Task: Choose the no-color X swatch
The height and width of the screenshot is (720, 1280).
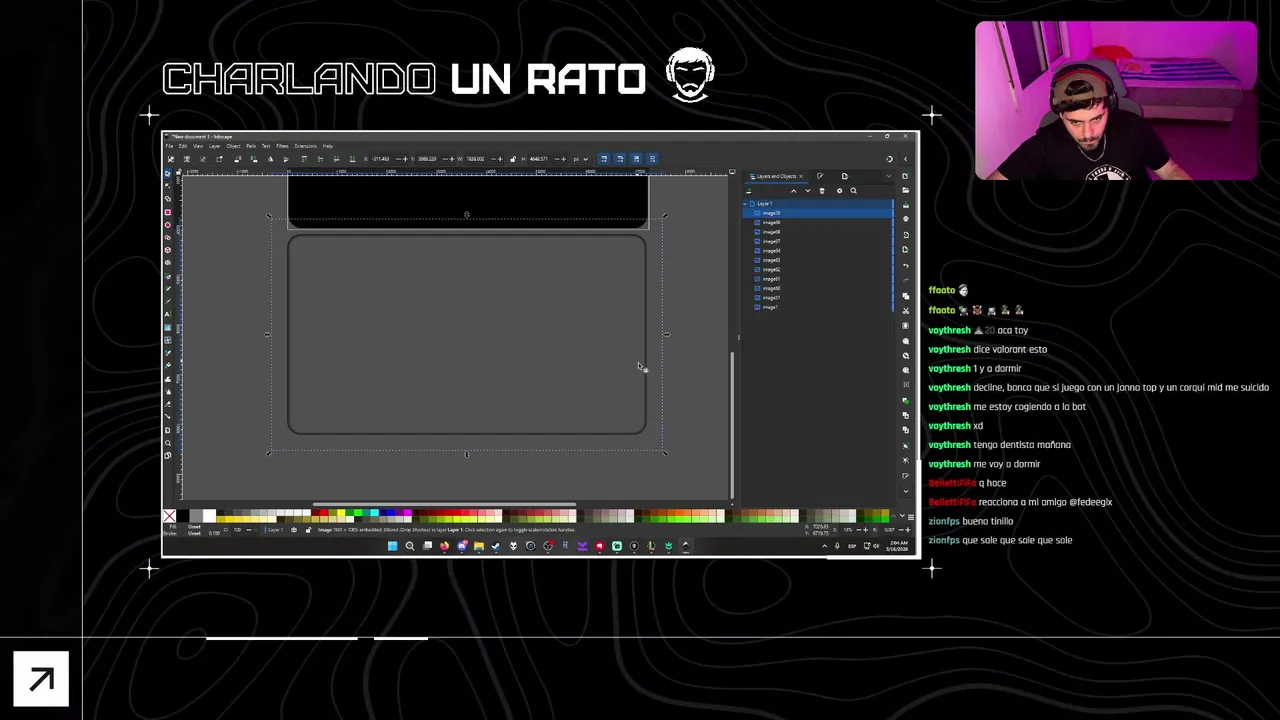Action: coord(169,515)
